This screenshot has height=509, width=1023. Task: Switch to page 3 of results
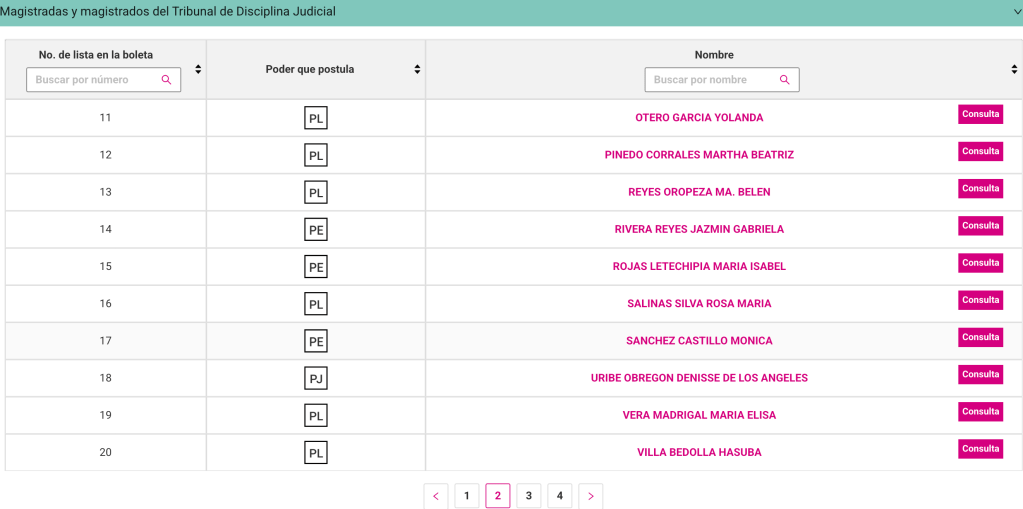click(x=529, y=496)
